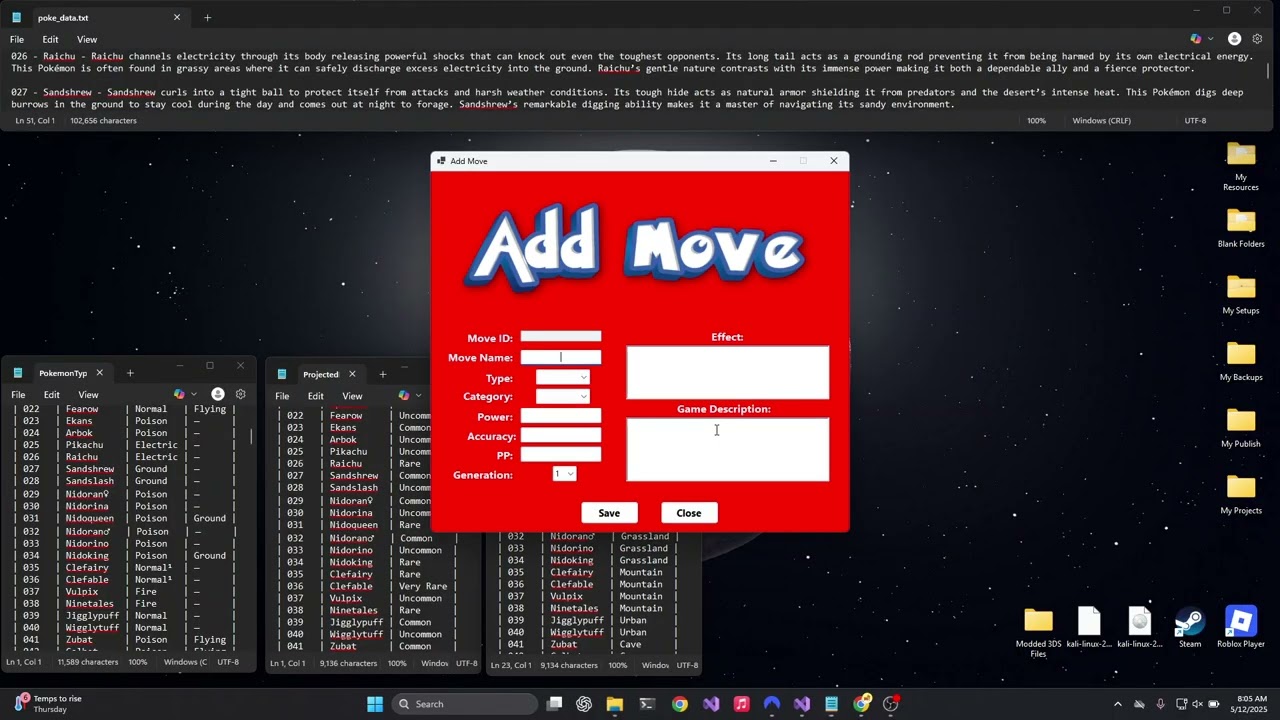Viewport: 1280px width, 720px height.
Task: Open File menu in poke_data.txt Notepad
Action: point(17,39)
